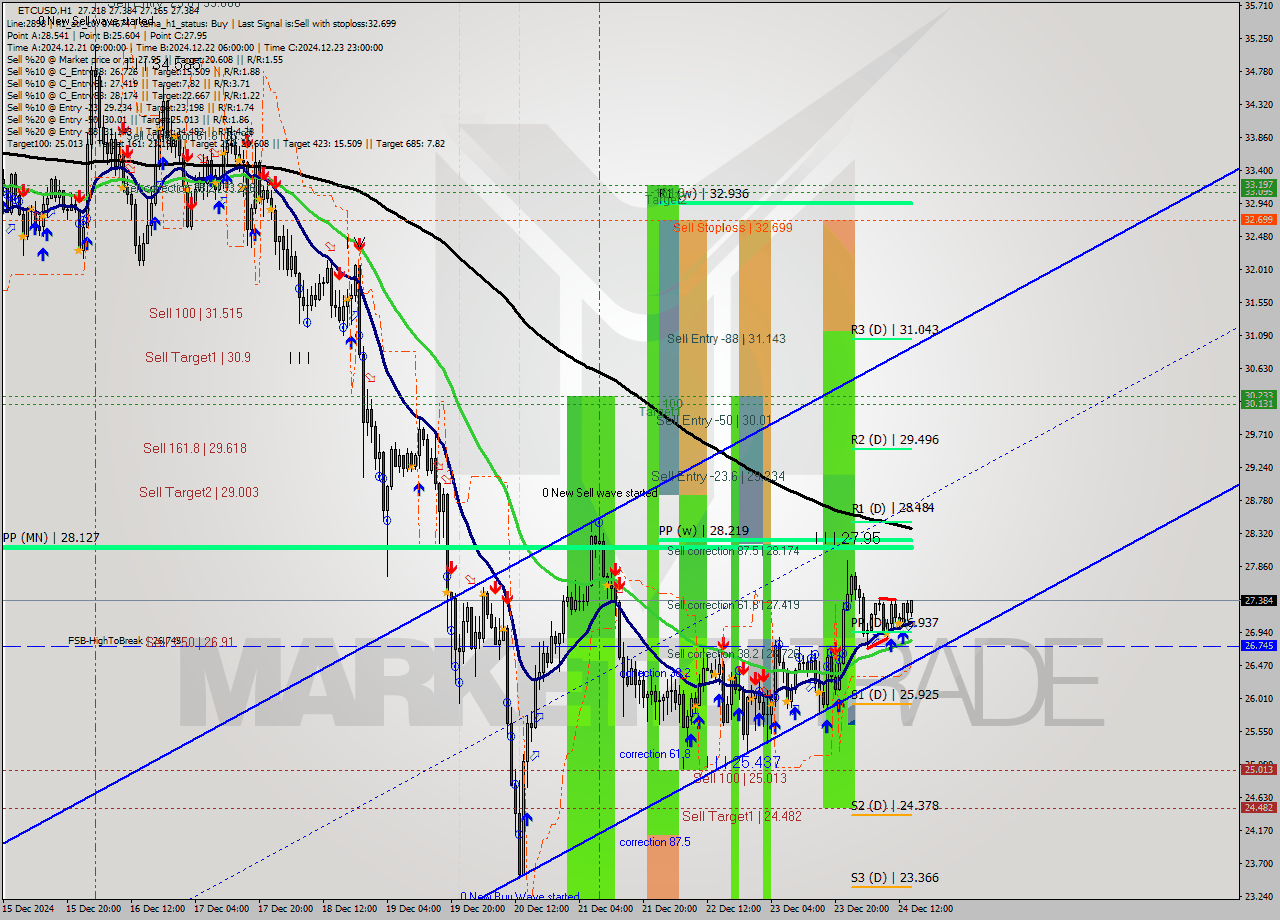Click the 28.780 price axis value
Screen dimensions: 1280x920
tap(1258, 500)
